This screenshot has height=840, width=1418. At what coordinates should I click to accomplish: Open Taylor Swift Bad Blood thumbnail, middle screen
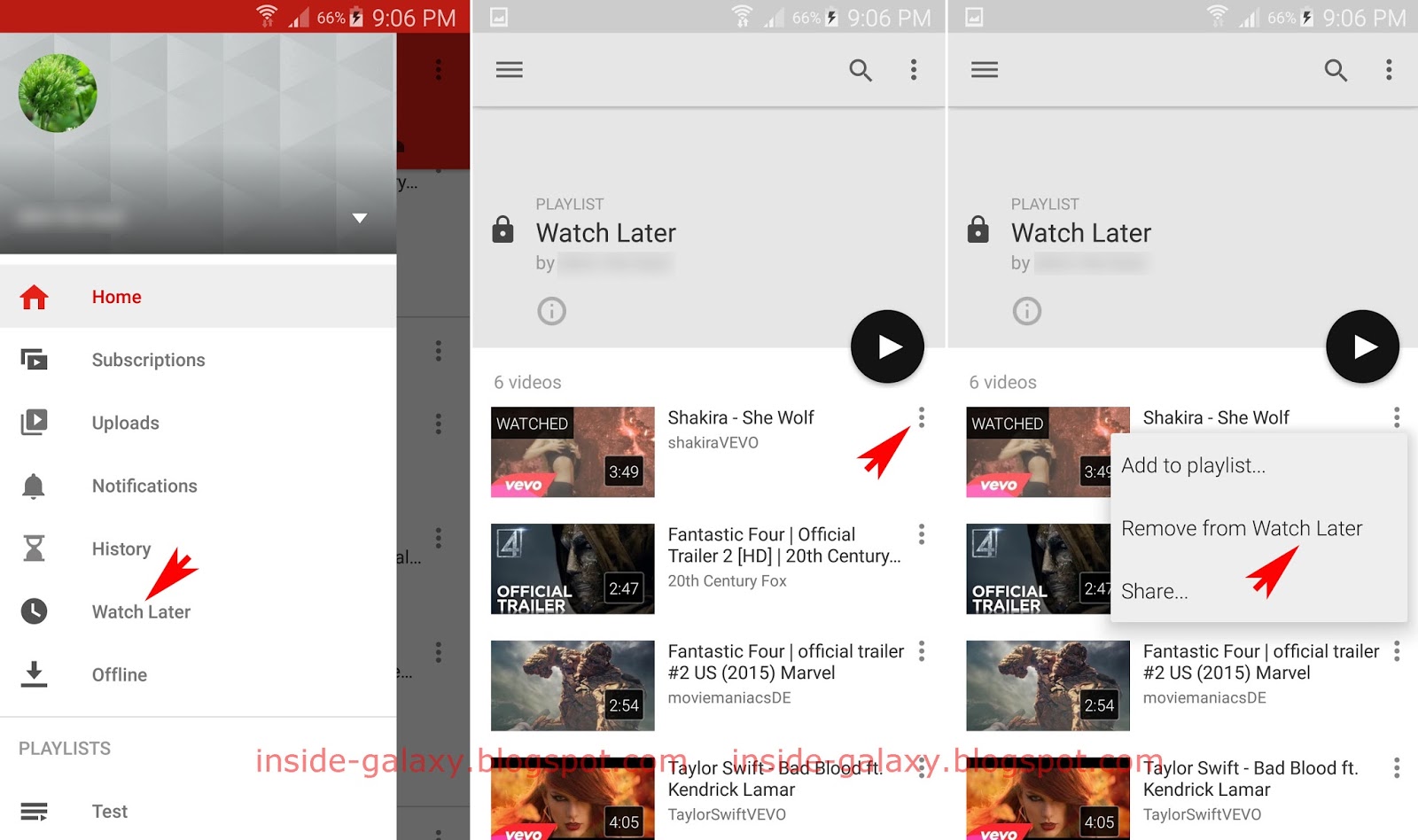pos(573,799)
